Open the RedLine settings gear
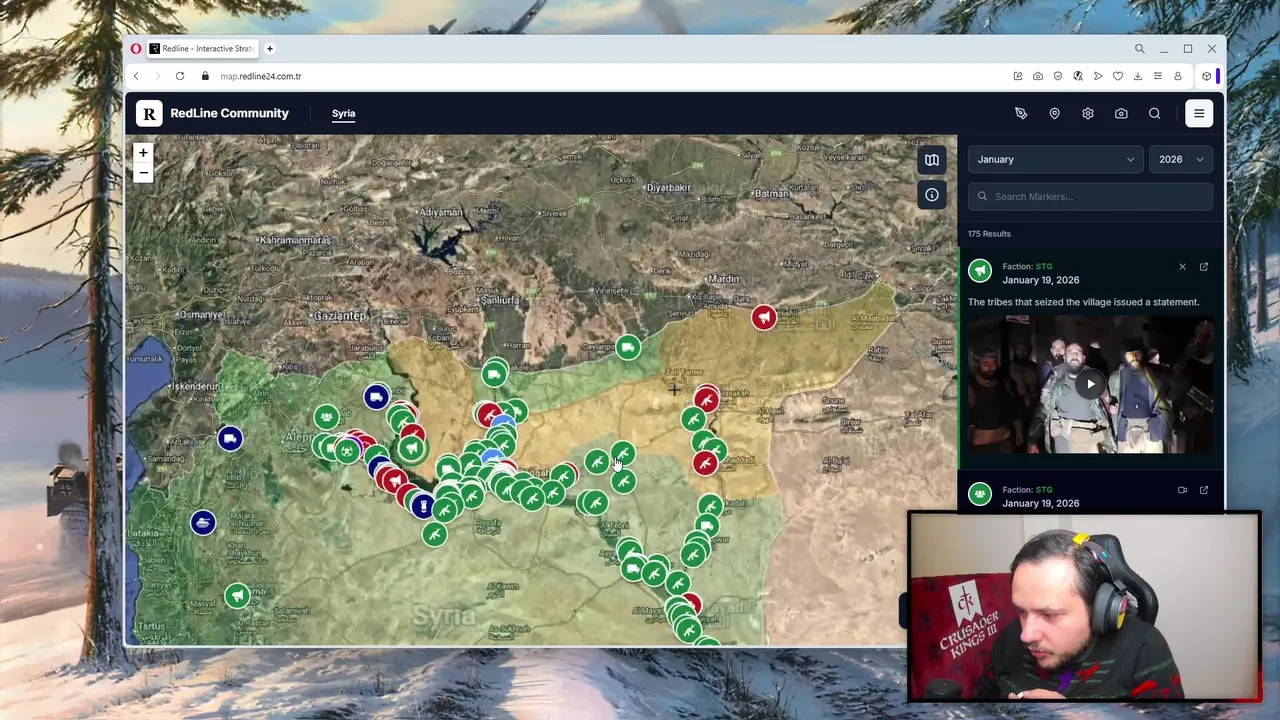The height and width of the screenshot is (720, 1280). [x=1088, y=114]
